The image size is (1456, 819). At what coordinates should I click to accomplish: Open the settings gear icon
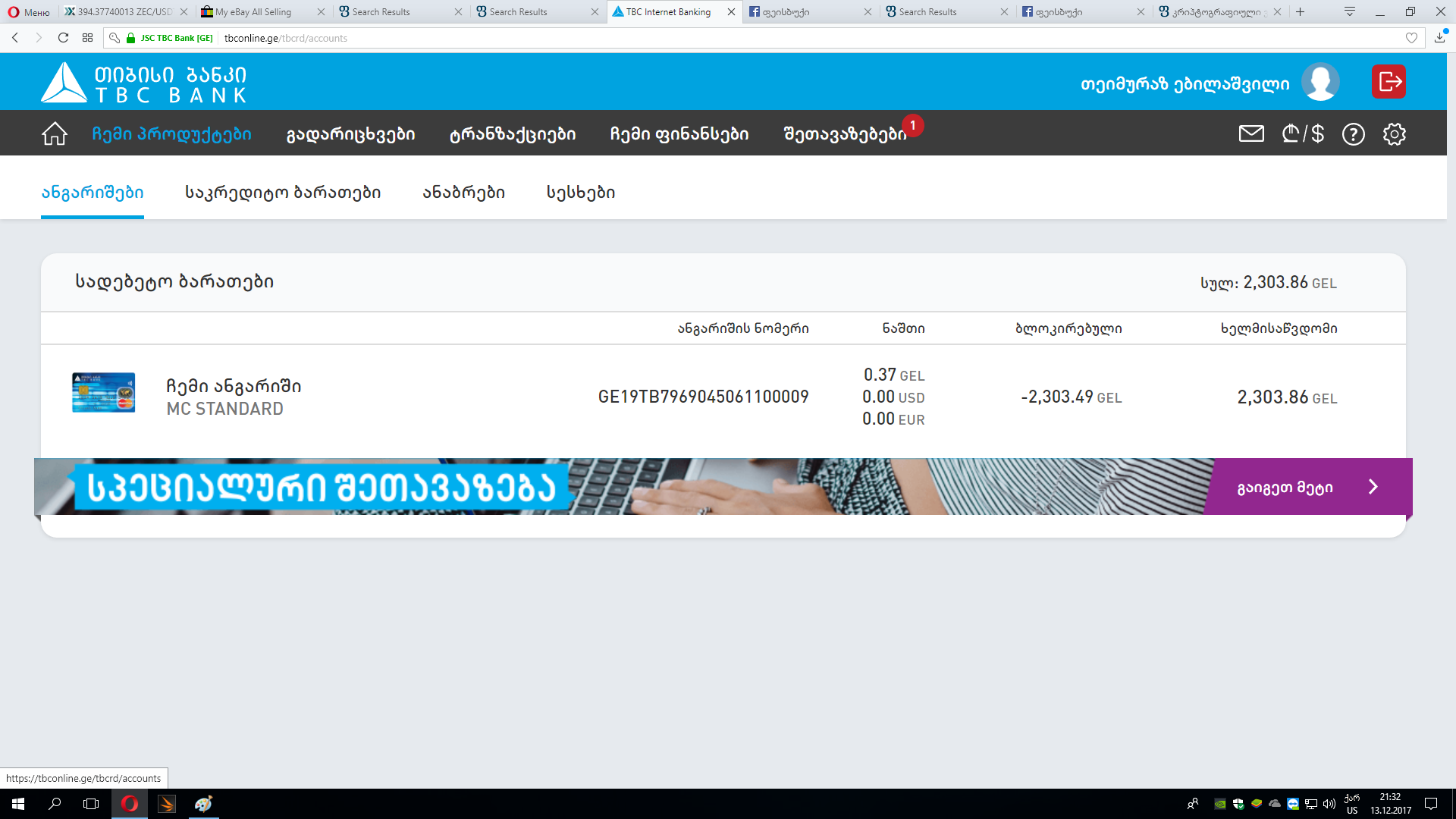[x=1394, y=134]
